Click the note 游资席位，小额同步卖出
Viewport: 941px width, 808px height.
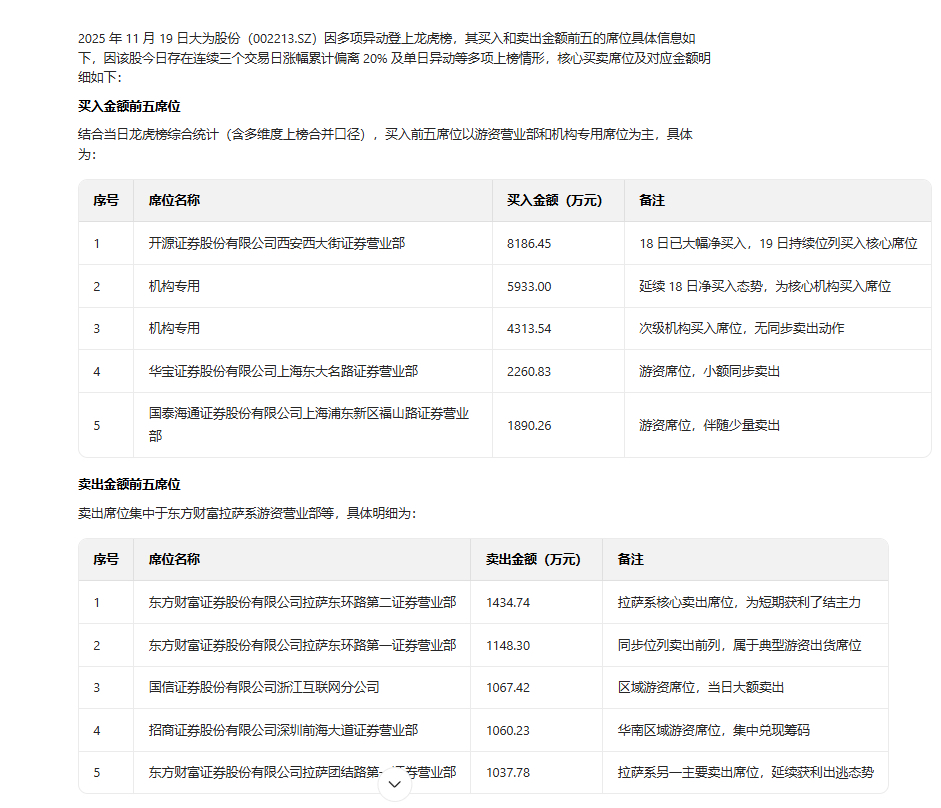click(709, 372)
